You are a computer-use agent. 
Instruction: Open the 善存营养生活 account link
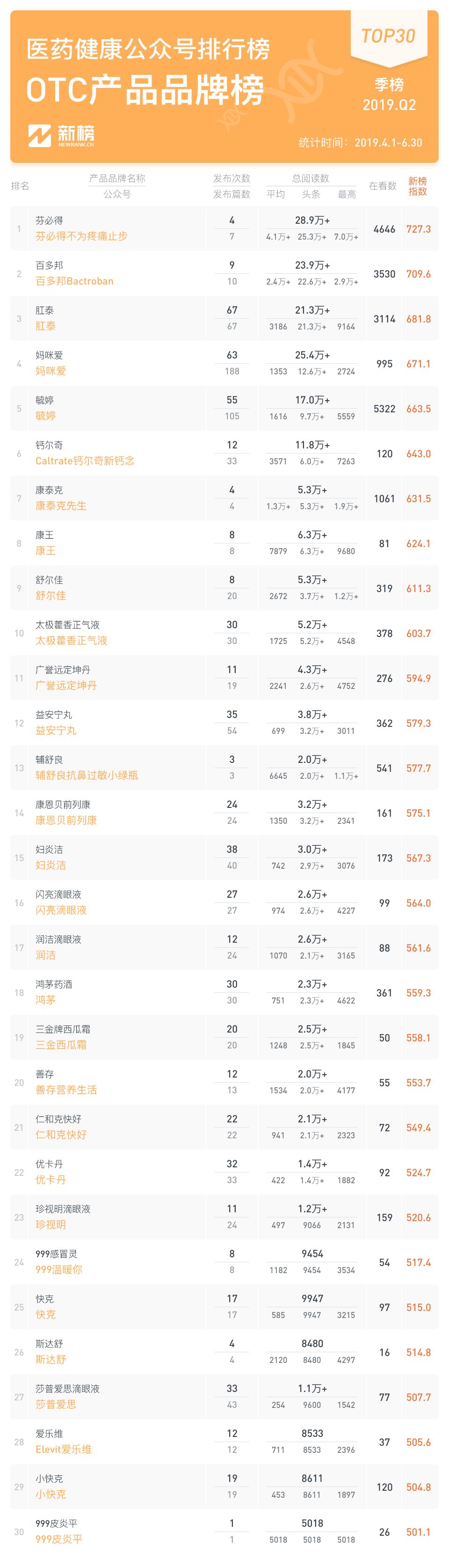66,1090
